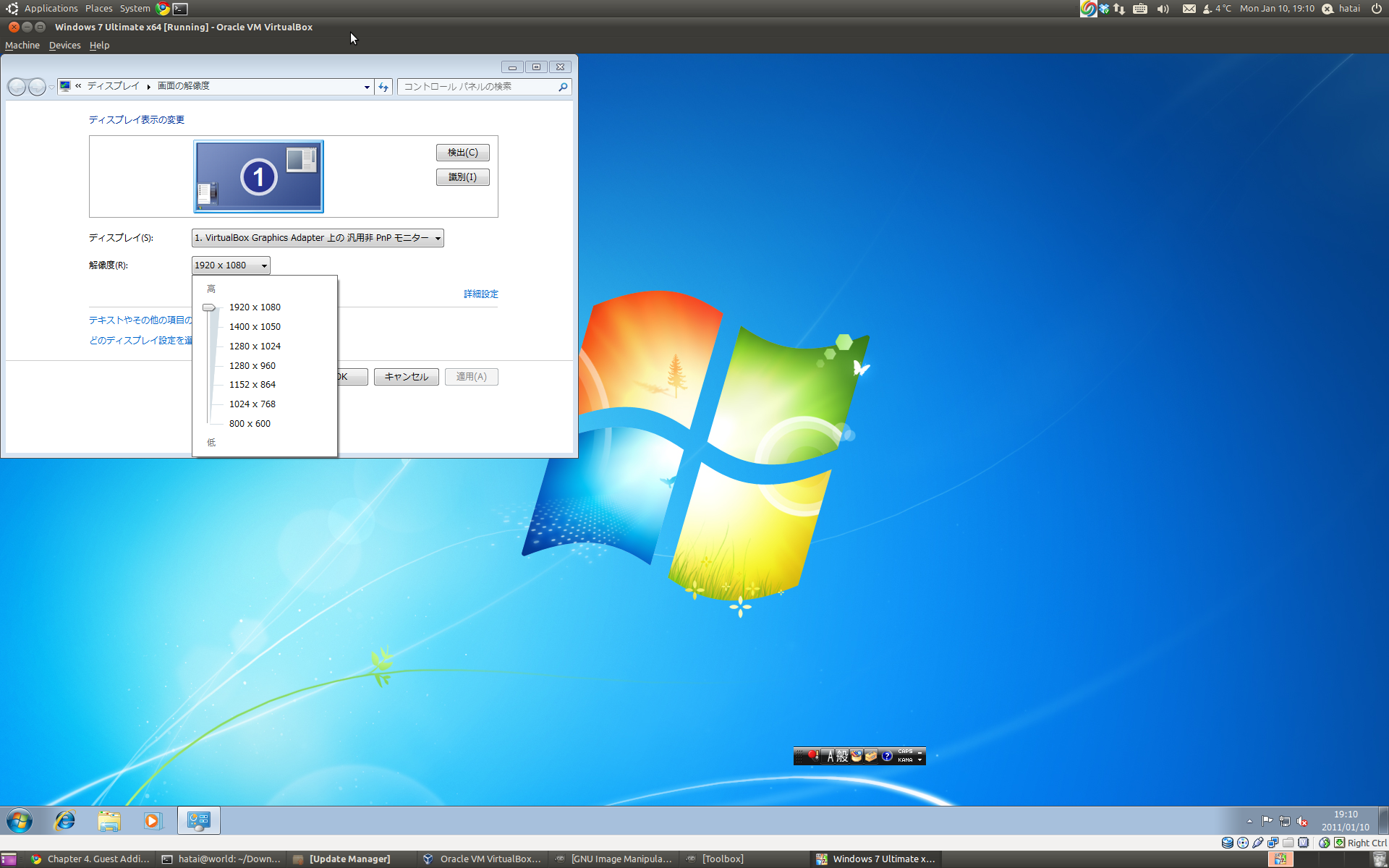Click ディスプレイ breadcrumb in address bar

pyautogui.click(x=114, y=86)
